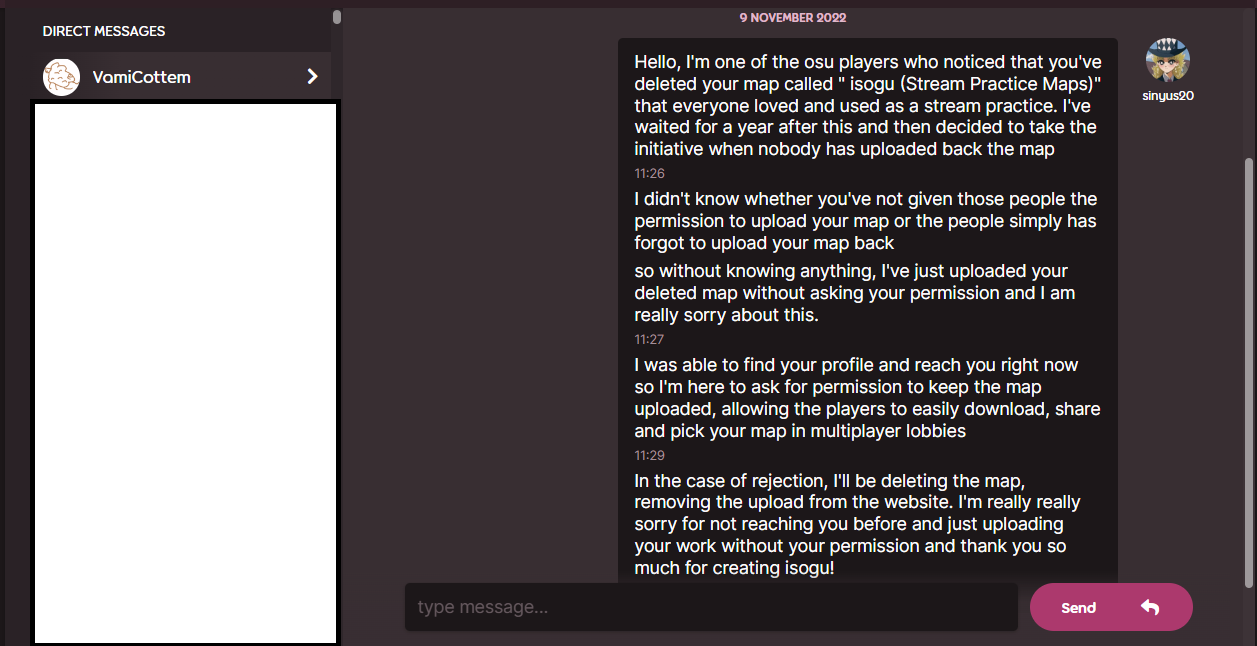Send the message with the Send button
The height and width of the screenshot is (646, 1257).
point(1111,607)
